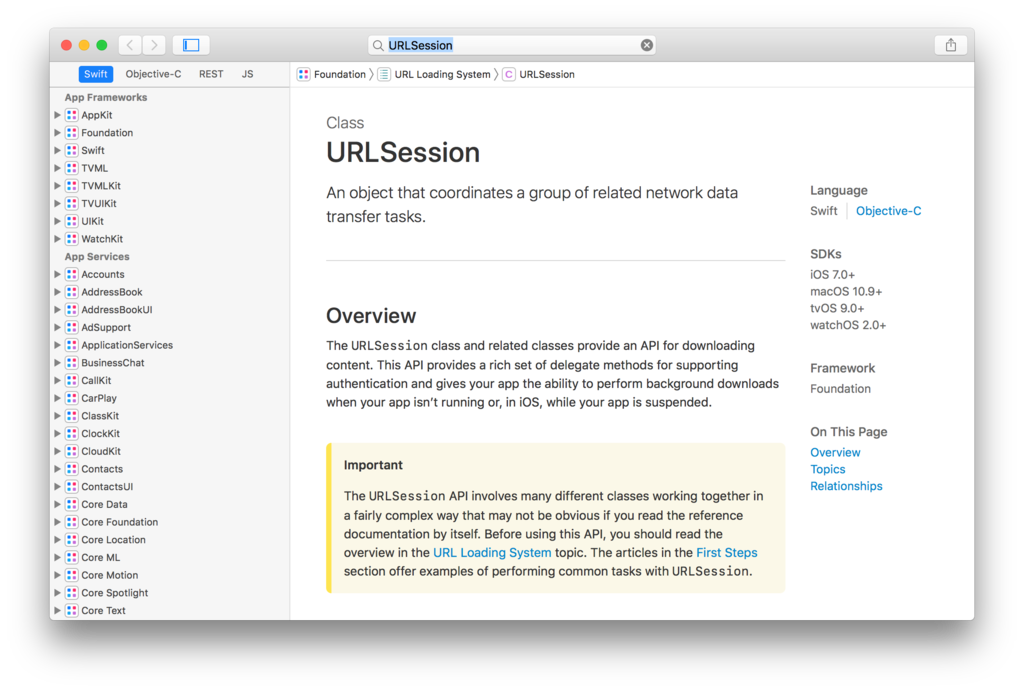Viewport: 1024px width, 691px height.
Task: Click the 'watchOS 2.0+' SDK text
Action: [x=848, y=325]
